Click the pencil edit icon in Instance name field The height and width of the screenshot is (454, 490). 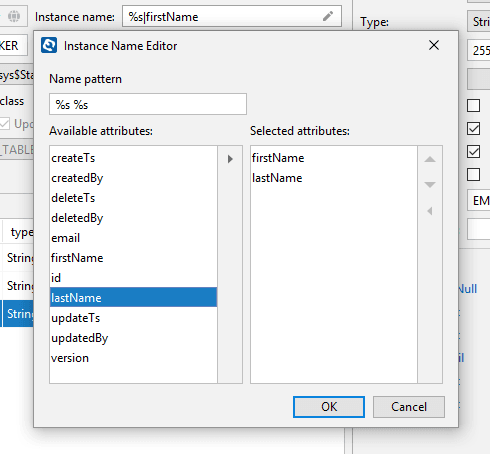pos(328,16)
